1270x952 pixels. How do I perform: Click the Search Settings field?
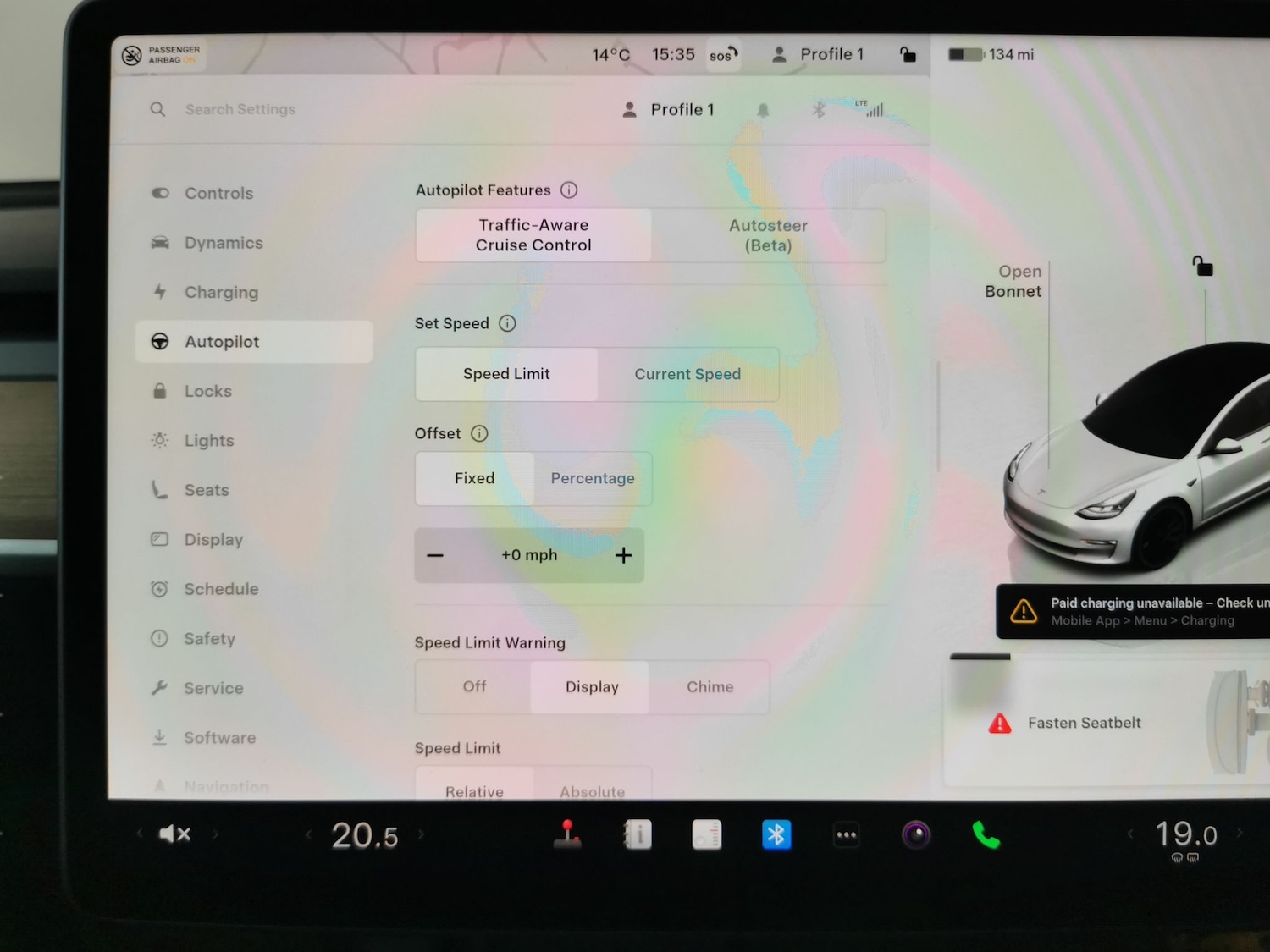click(x=240, y=109)
